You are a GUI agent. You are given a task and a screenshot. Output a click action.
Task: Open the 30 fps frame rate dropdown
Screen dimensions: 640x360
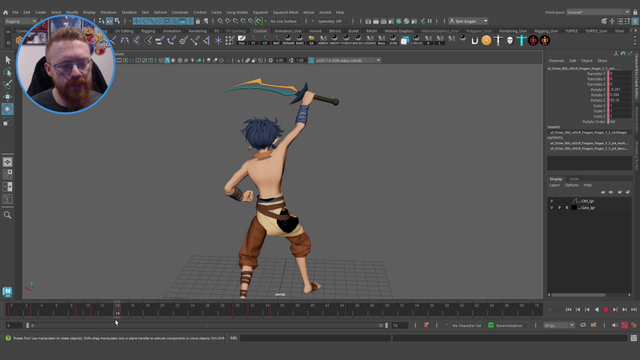coord(559,325)
